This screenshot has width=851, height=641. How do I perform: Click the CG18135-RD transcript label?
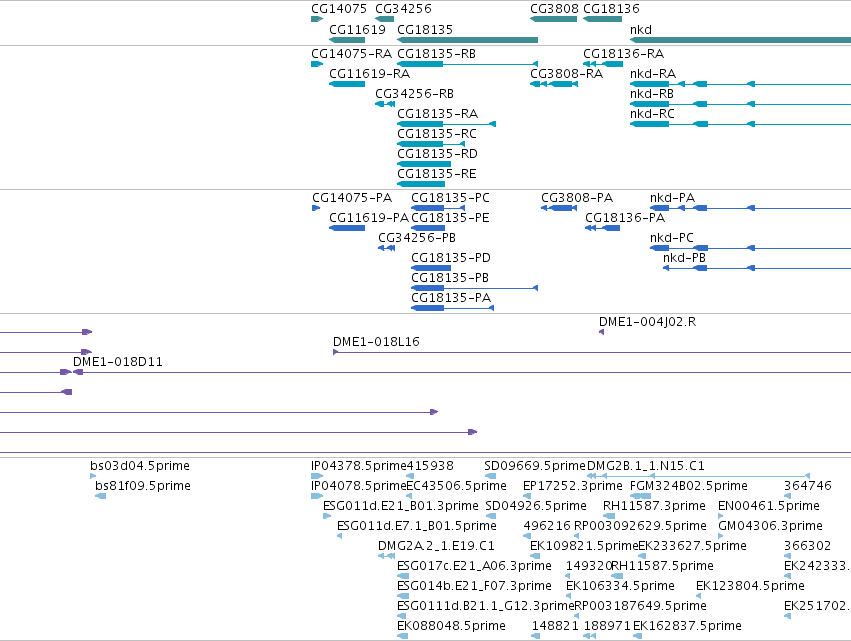[437, 154]
